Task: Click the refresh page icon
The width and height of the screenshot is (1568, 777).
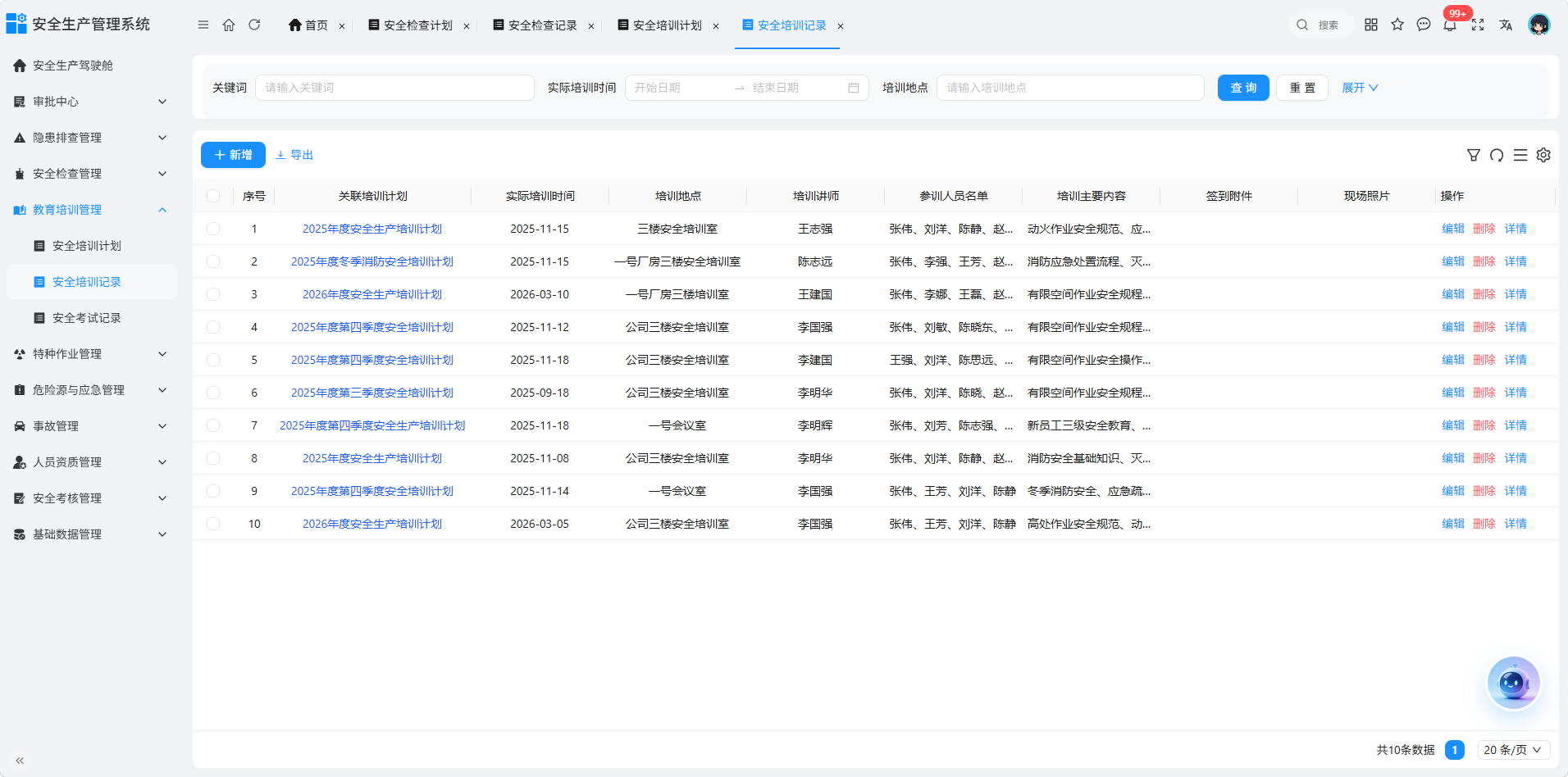Action: pyautogui.click(x=254, y=25)
